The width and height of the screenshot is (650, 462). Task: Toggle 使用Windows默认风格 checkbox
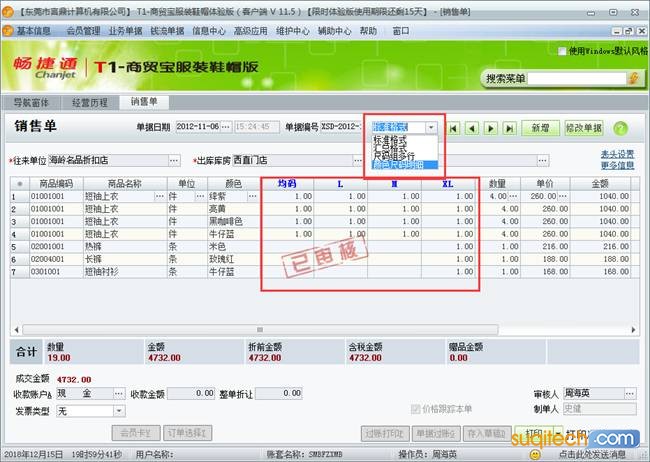562,51
